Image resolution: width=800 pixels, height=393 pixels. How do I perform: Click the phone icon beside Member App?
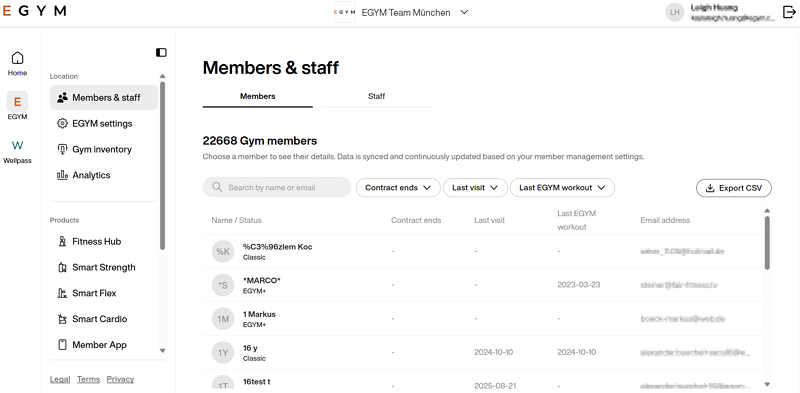(x=62, y=345)
